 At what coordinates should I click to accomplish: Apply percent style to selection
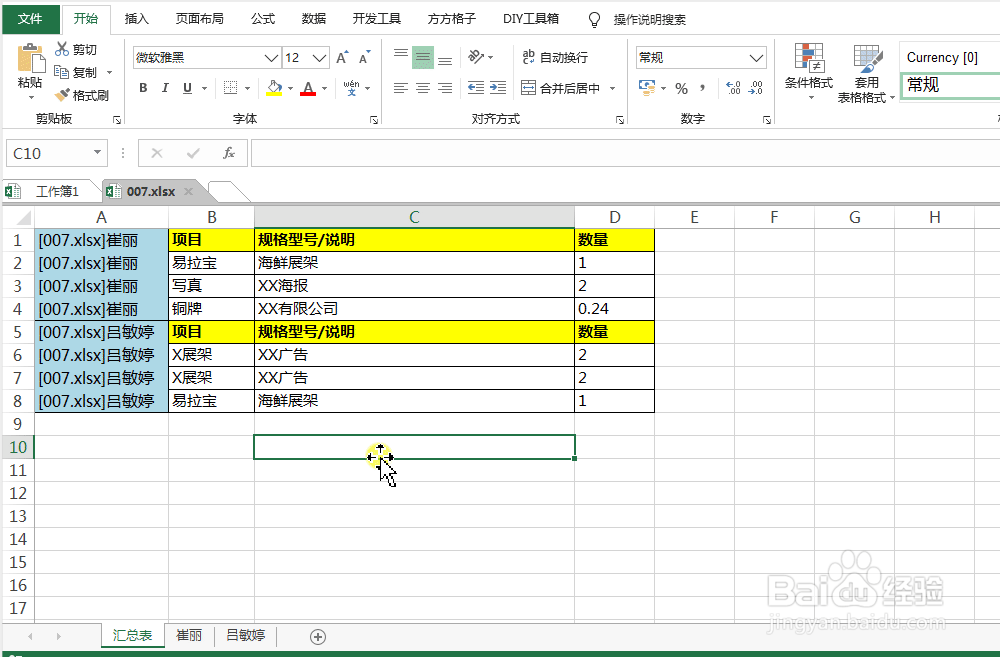tap(679, 89)
